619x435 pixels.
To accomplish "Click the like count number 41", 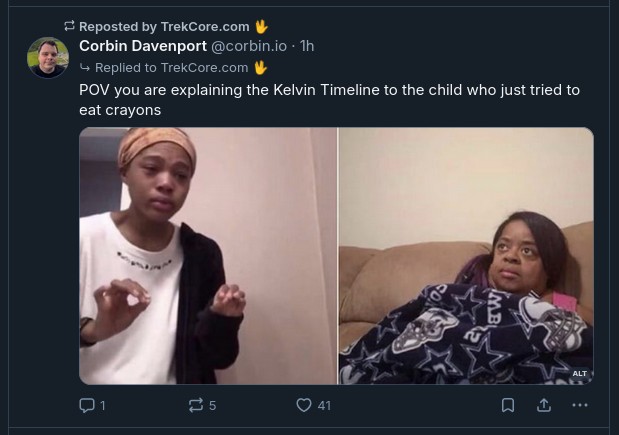I will pos(324,405).
